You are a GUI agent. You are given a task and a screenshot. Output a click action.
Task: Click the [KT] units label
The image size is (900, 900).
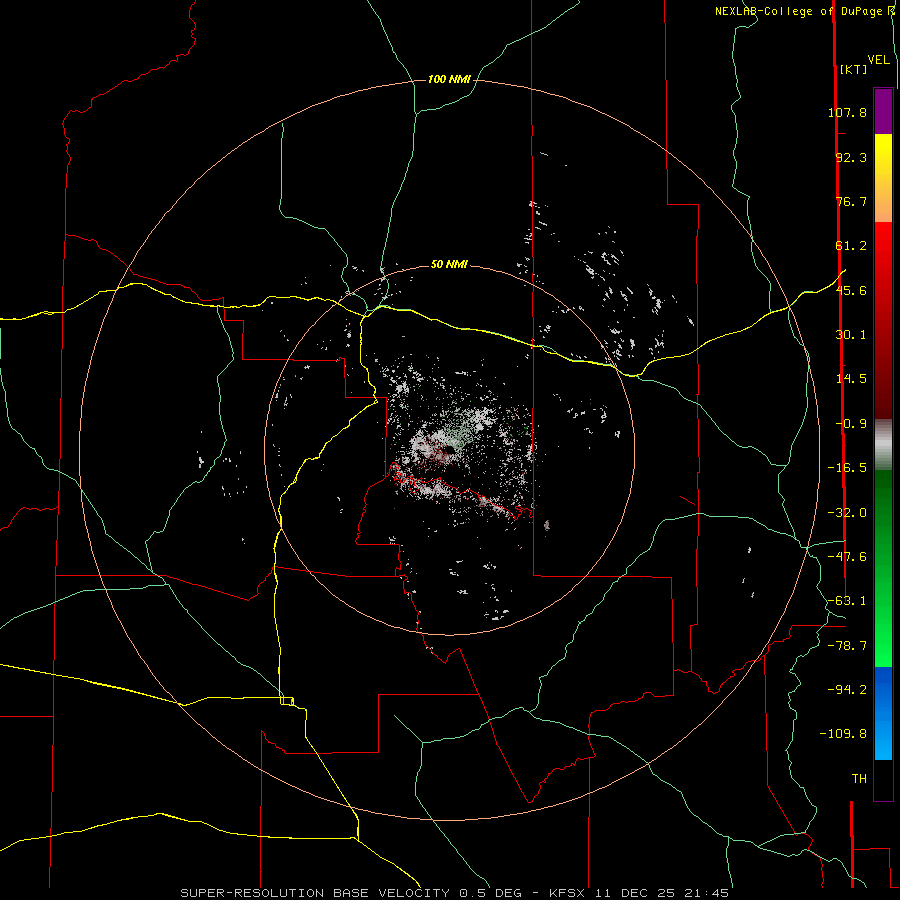point(853,69)
